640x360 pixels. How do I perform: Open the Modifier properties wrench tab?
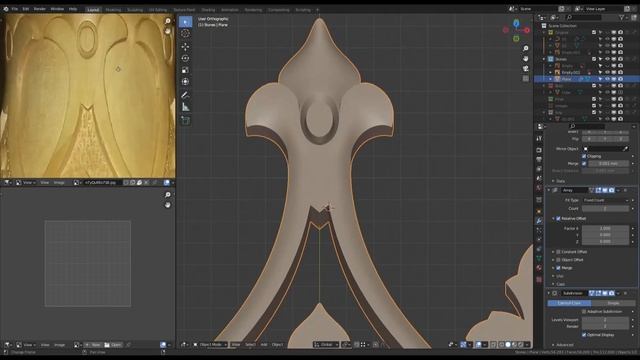pyautogui.click(x=539, y=221)
